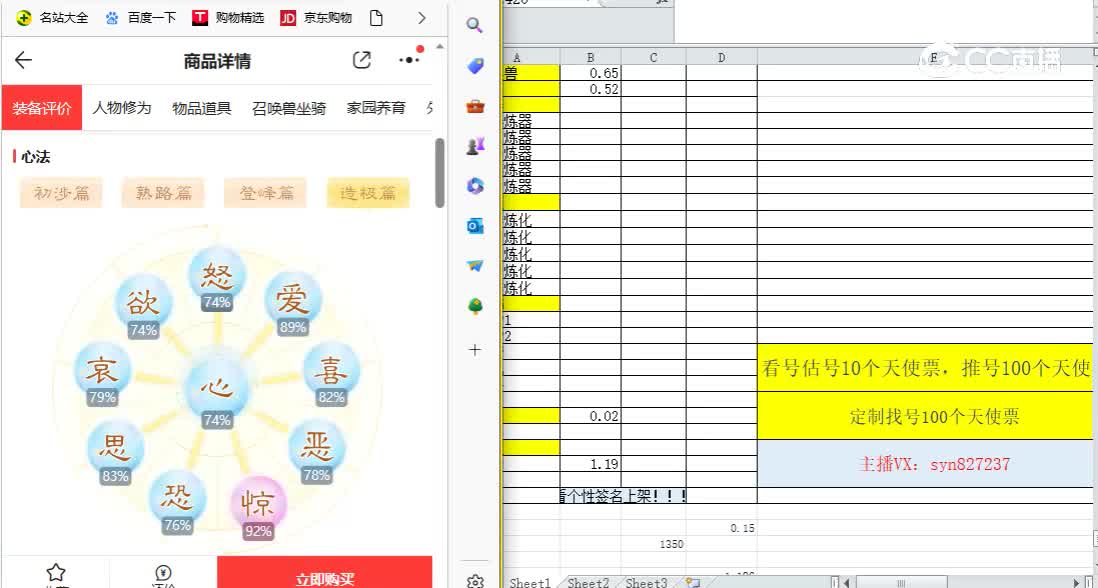Open the 京东购物 bookmark
Viewport: 1098px width, 588px height.
[x=316, y=18]
